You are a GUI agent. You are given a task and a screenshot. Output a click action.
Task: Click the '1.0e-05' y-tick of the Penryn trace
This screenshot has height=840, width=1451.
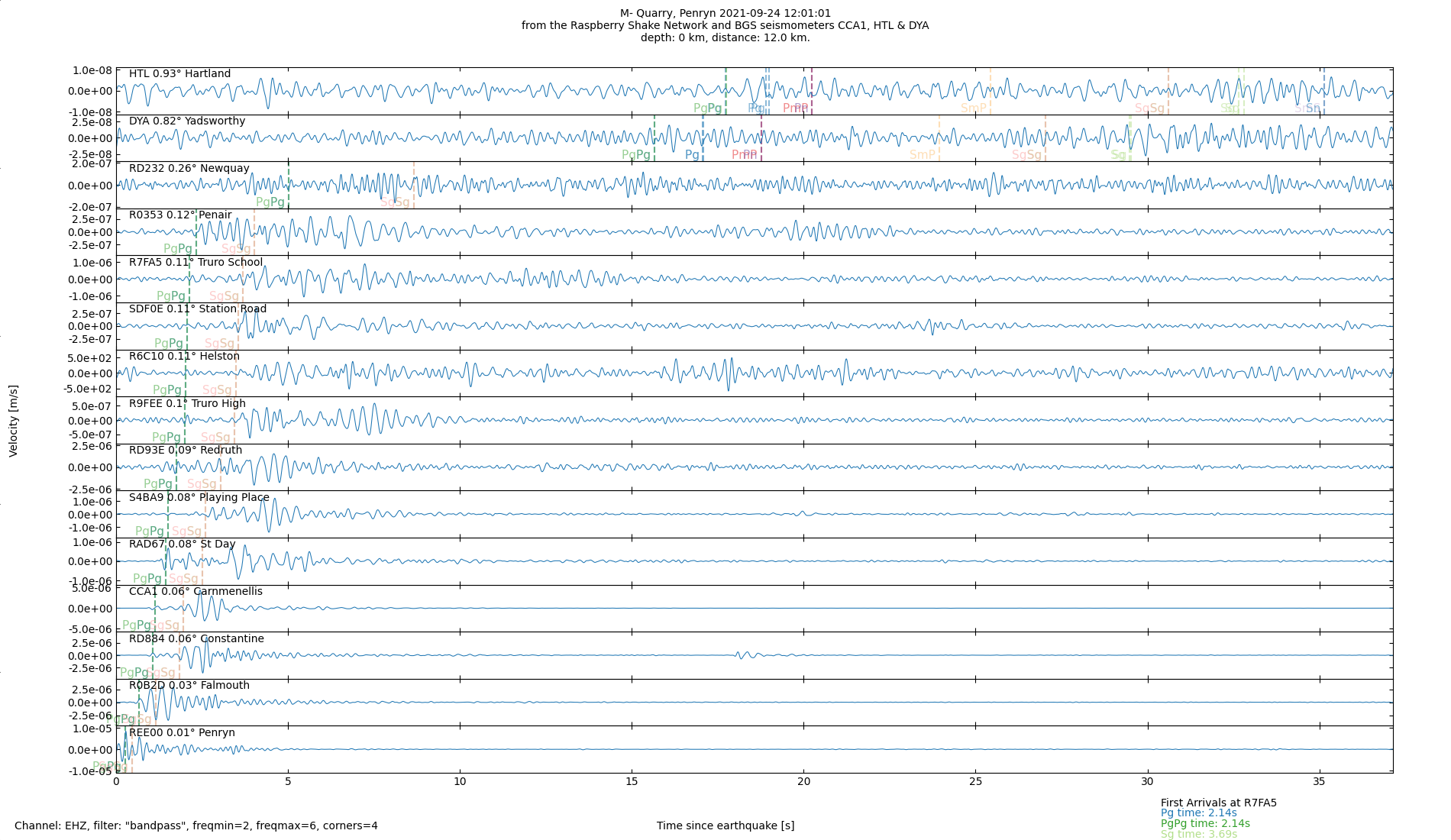coord(92,728)
